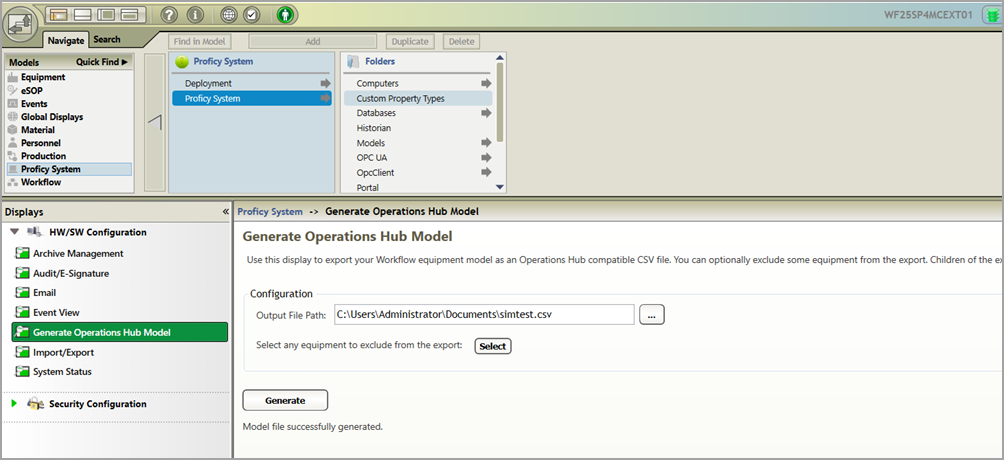The width and height of the screenshot is (1004, 460).
Task: Collapse the Displays panel with double chevron
Action: click(x=225, y=211)
